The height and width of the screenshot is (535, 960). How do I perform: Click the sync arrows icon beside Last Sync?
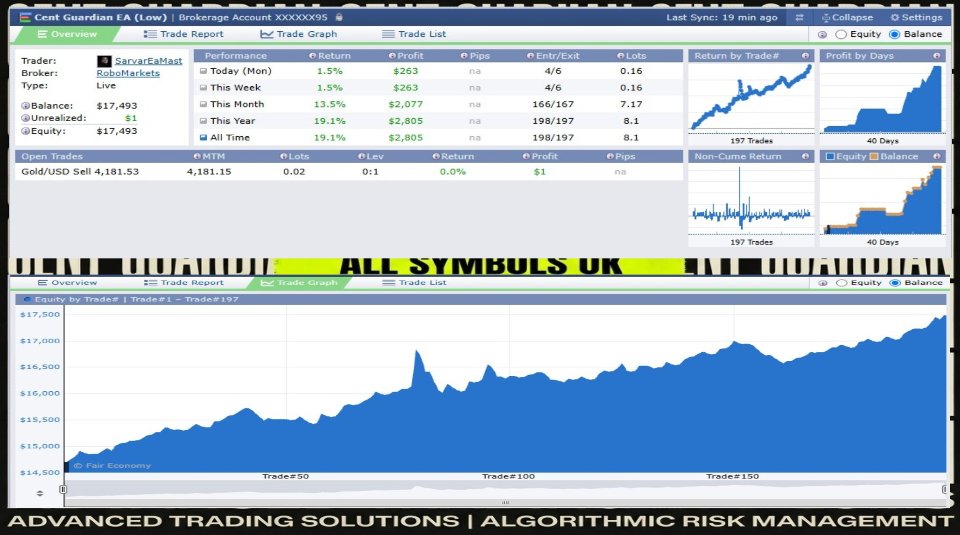coord(799,18)
